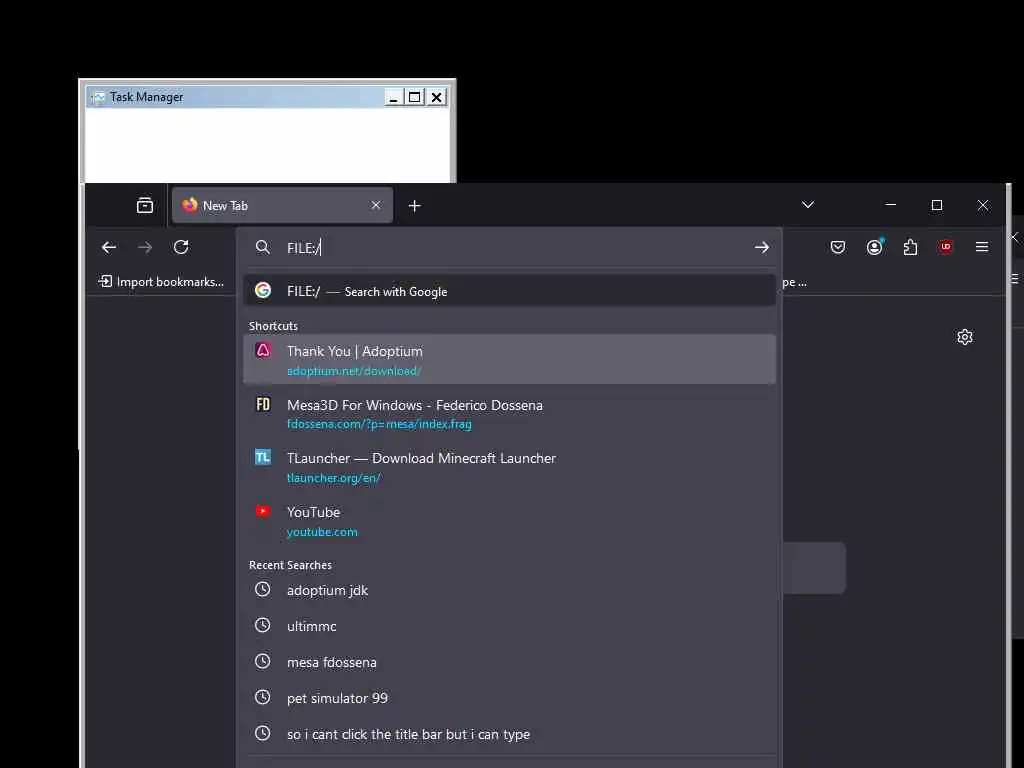This screenshot has height=768, width=1024.
Task: Open a new tab with plus button
Action: [x=414, y=206]
